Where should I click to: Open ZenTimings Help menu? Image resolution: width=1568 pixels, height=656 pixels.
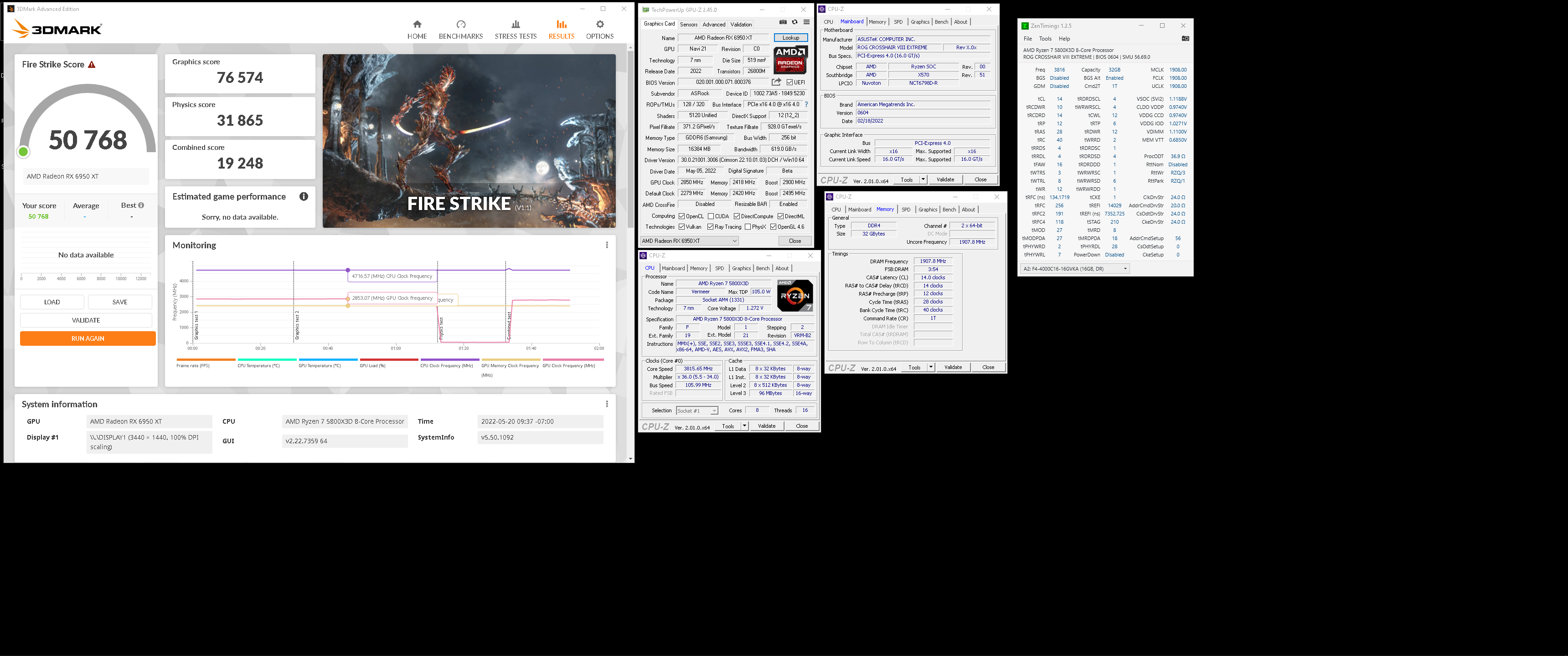click(x=1064, y=38)
